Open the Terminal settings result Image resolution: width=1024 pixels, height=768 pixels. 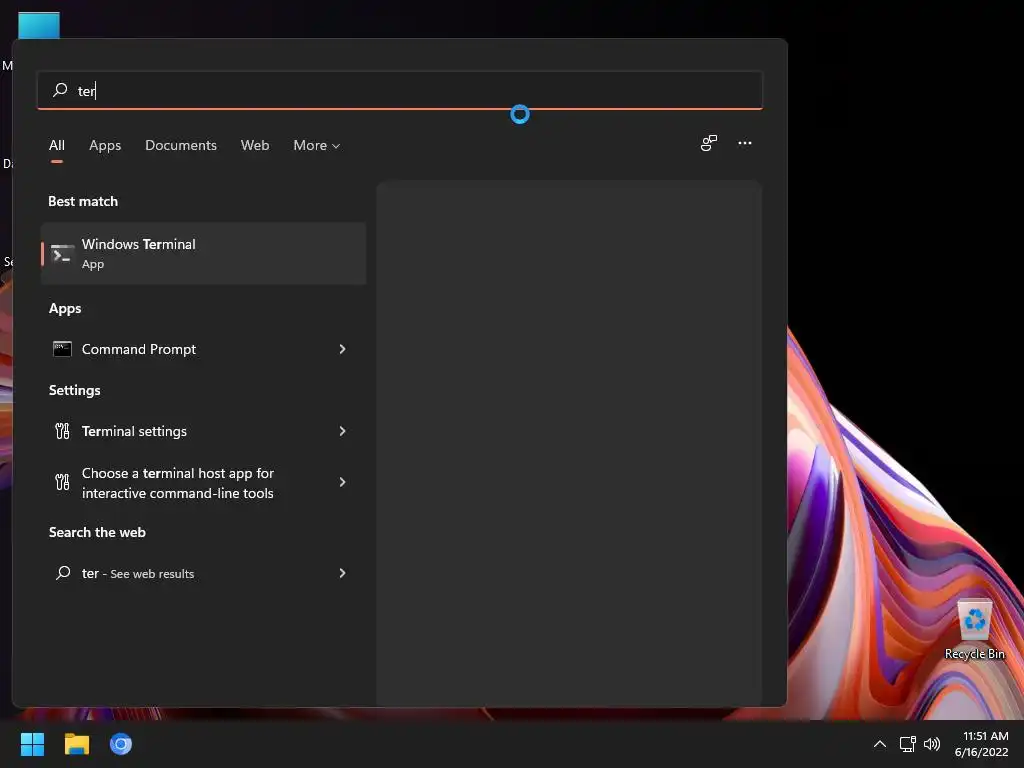click(203, 431)
